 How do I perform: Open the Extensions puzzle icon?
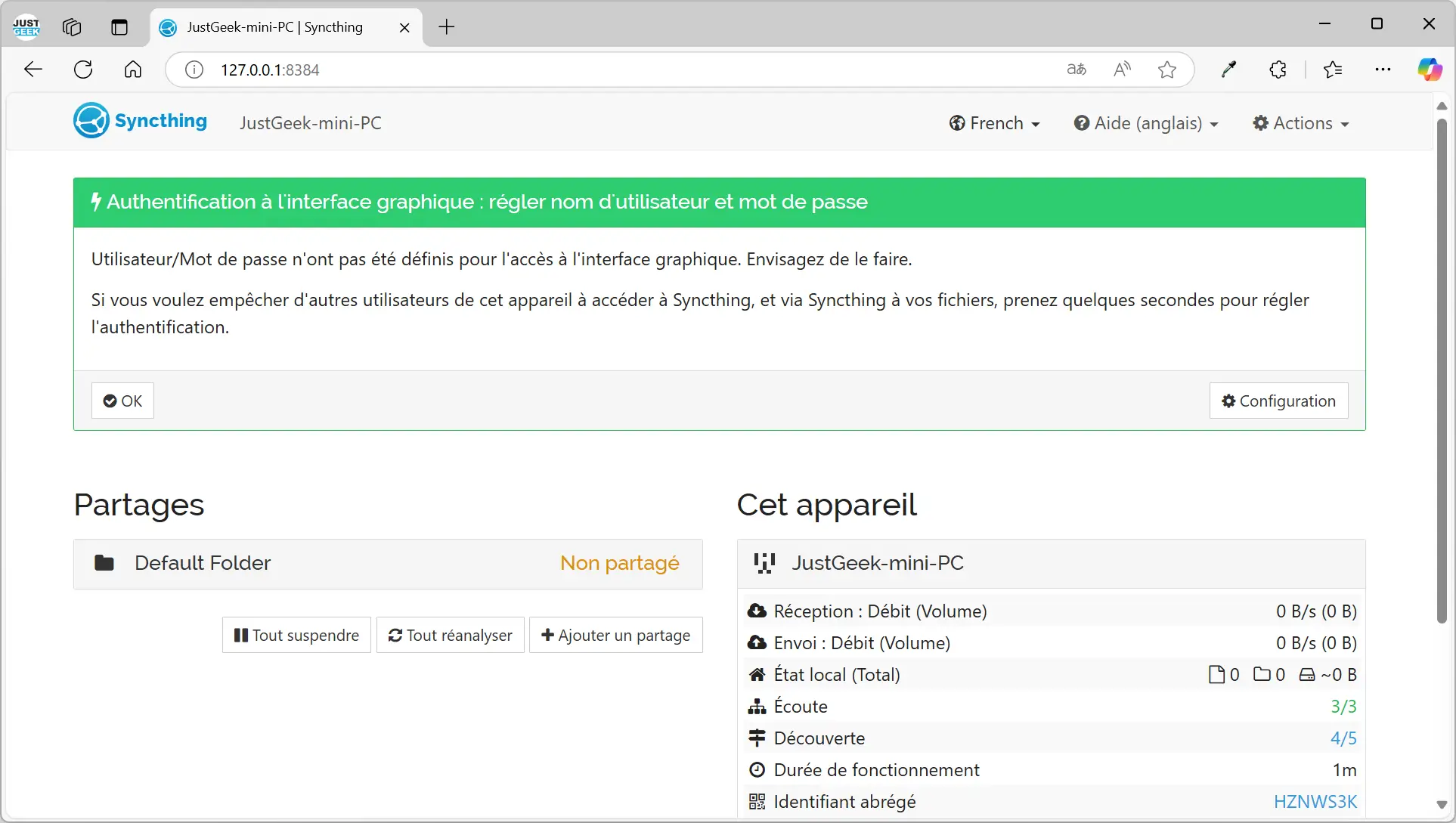1278,70
